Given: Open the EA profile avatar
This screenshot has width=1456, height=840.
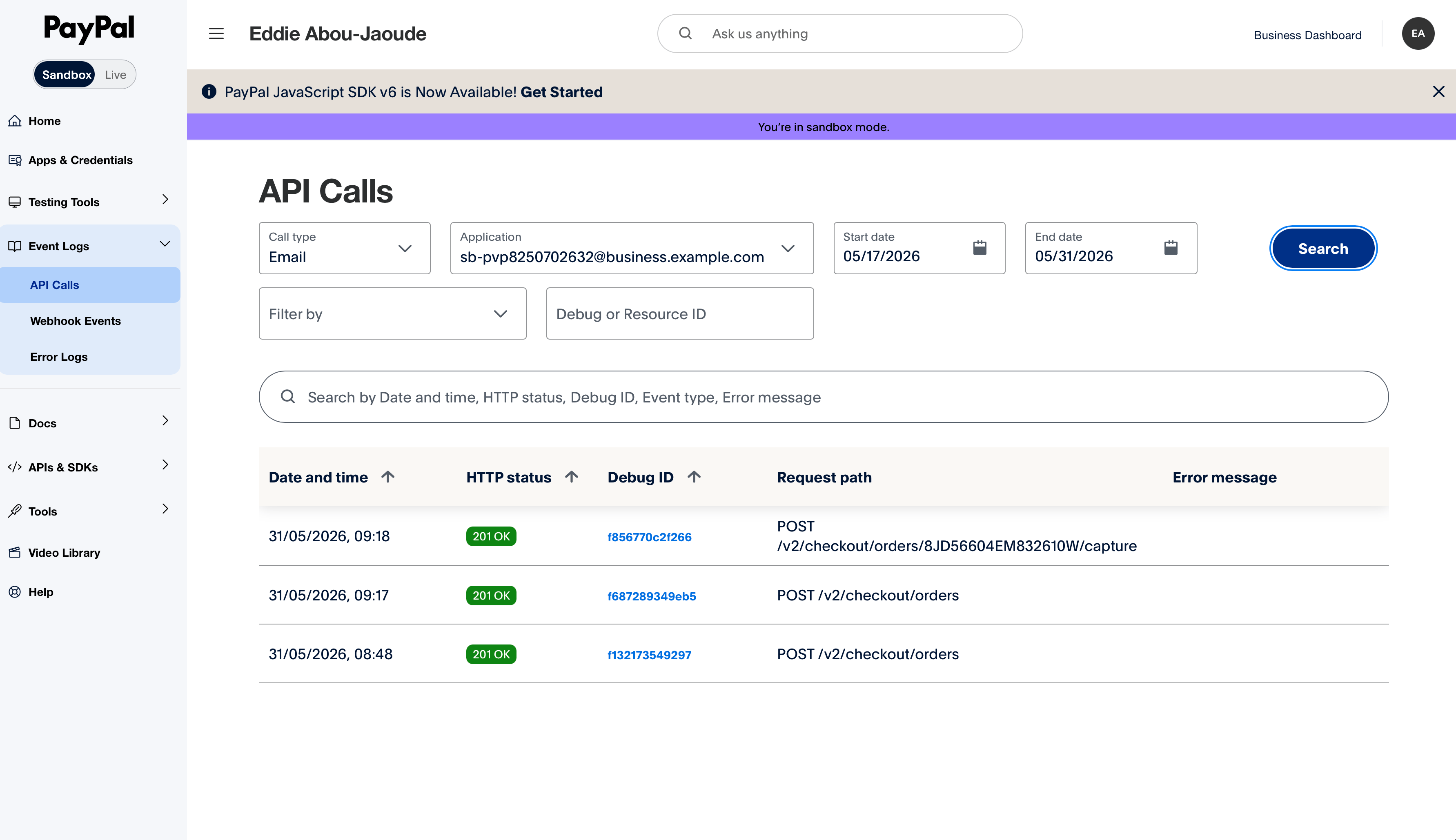Looking at the screenshot, I should tap(1418, 33).
